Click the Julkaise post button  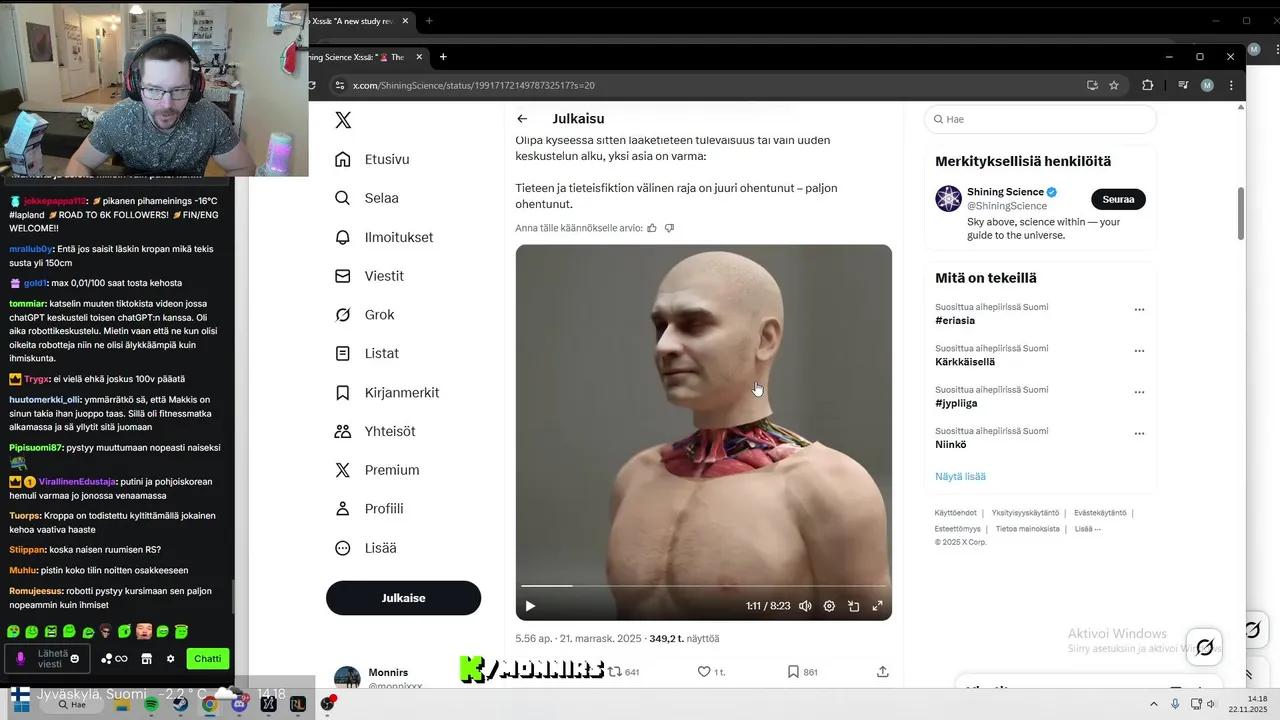[x=403, y=598]
